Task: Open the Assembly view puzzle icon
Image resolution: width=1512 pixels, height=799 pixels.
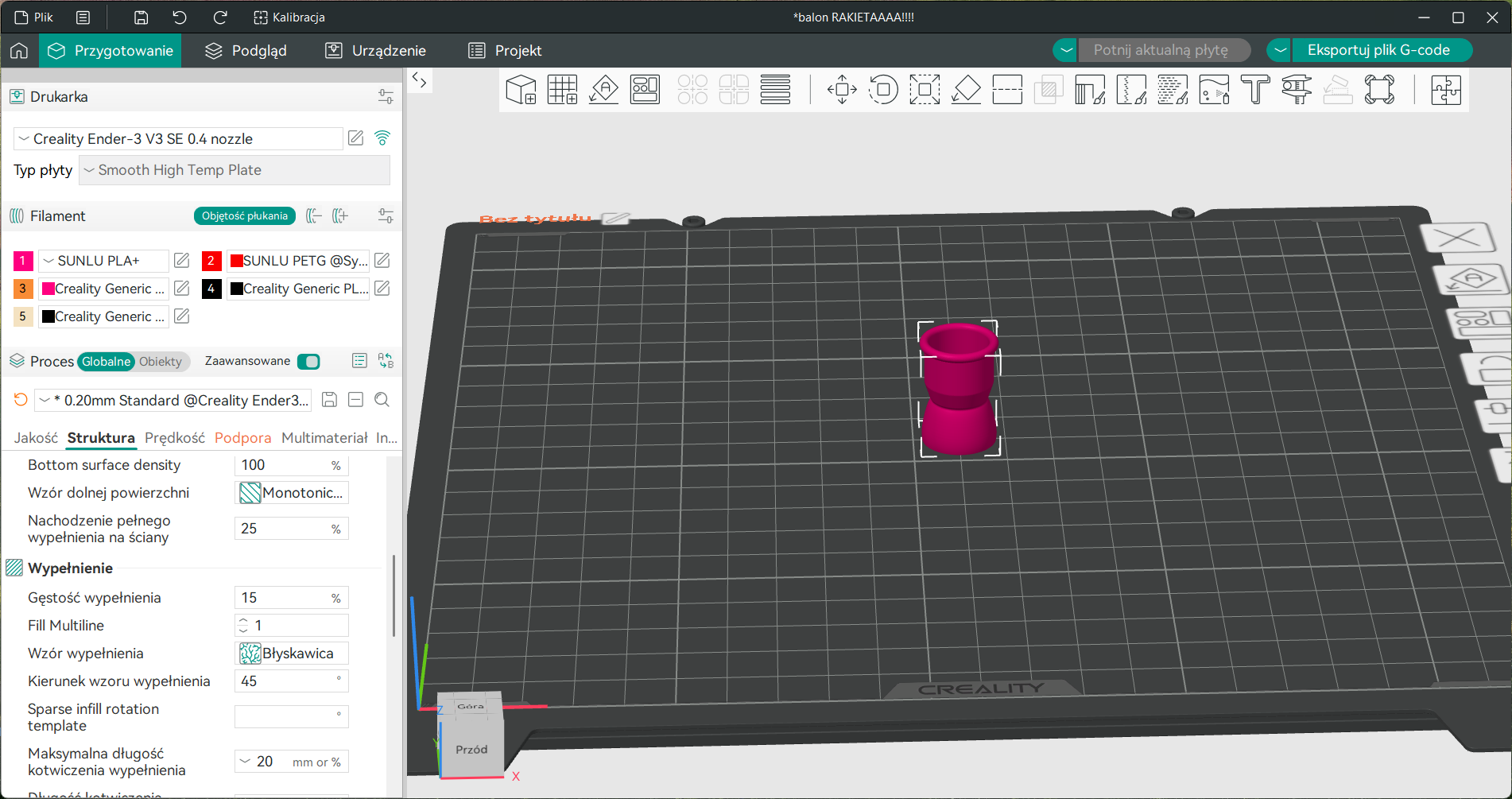Action: (x=1445, y=90)
